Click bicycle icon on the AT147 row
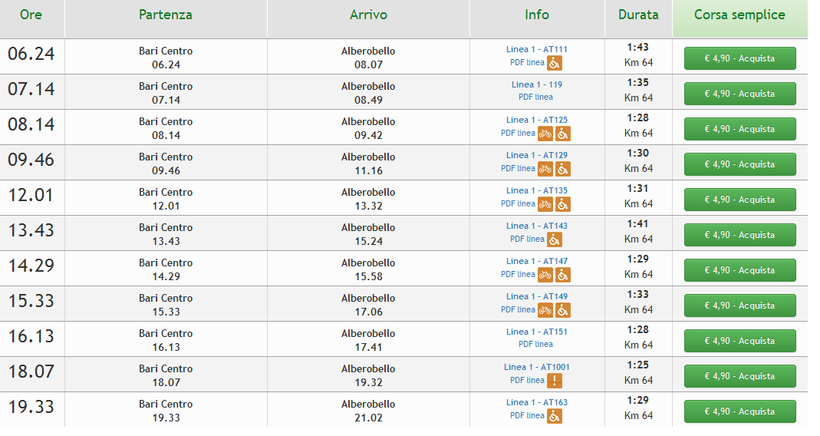This screenshot has width=820, height=436. 546,275
